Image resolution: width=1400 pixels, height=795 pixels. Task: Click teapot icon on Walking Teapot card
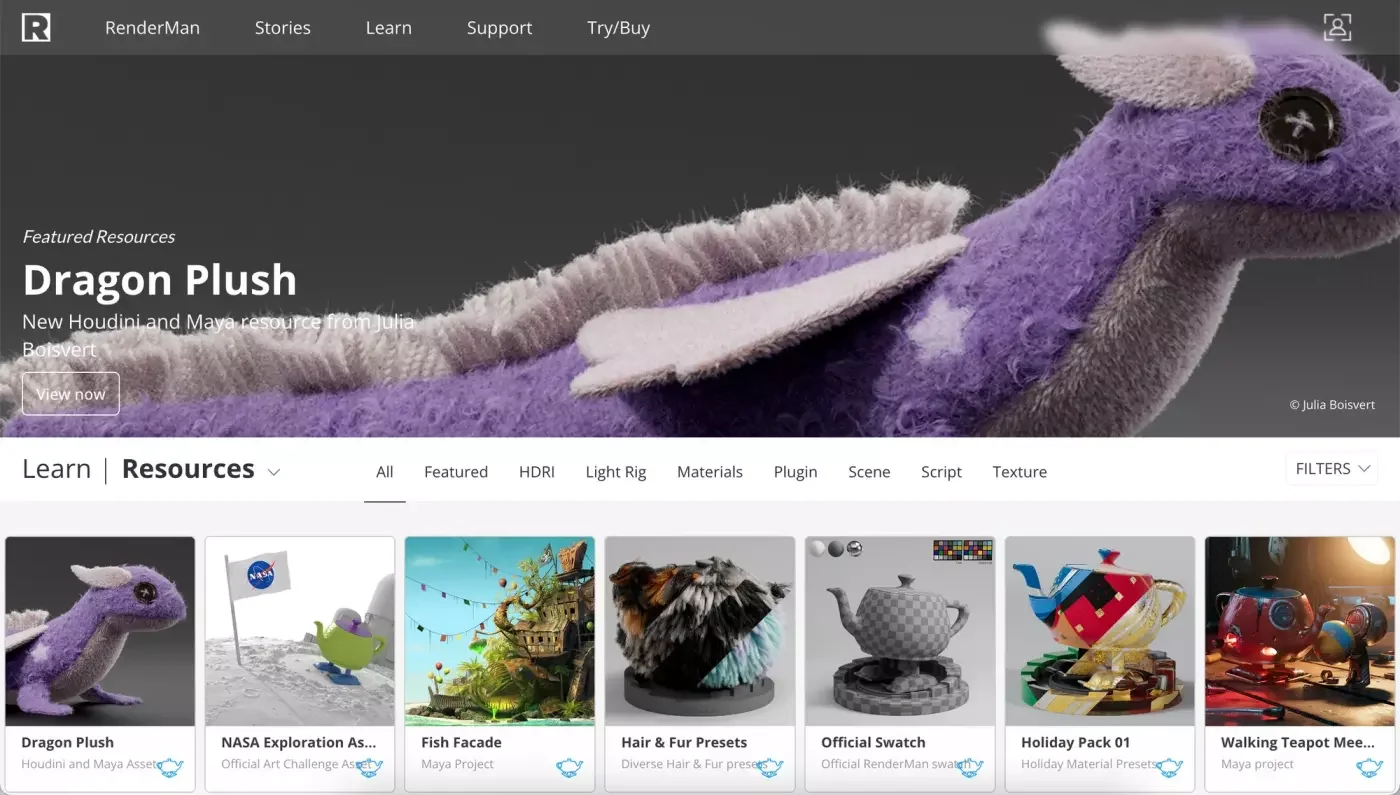click(x=1369, y=767)
